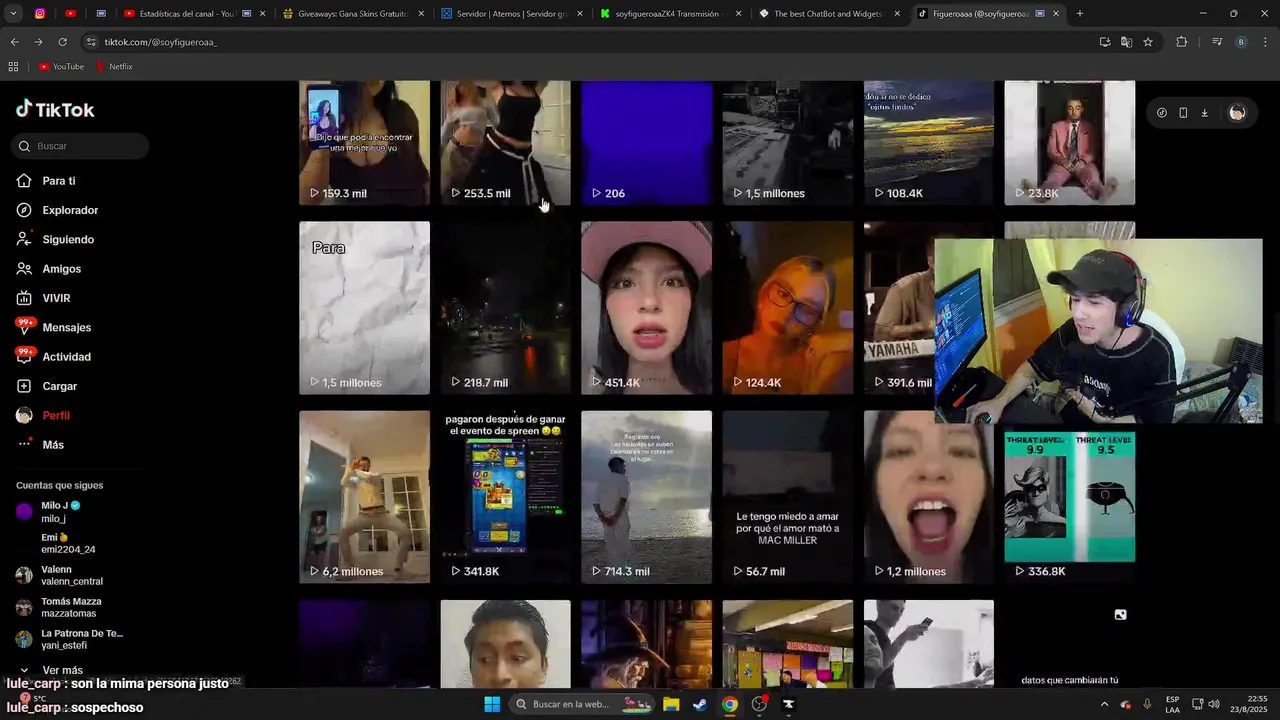
Task: Open the browser apps grid icon
Action: (13, 67)
